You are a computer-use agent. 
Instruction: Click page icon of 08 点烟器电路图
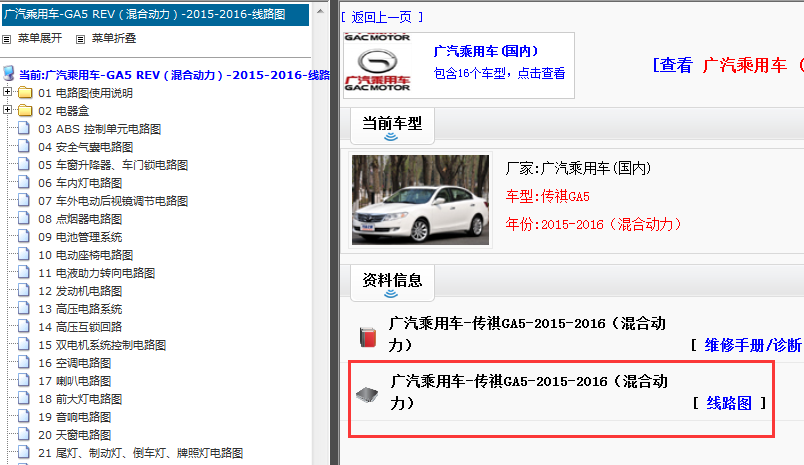coord(24,218)
